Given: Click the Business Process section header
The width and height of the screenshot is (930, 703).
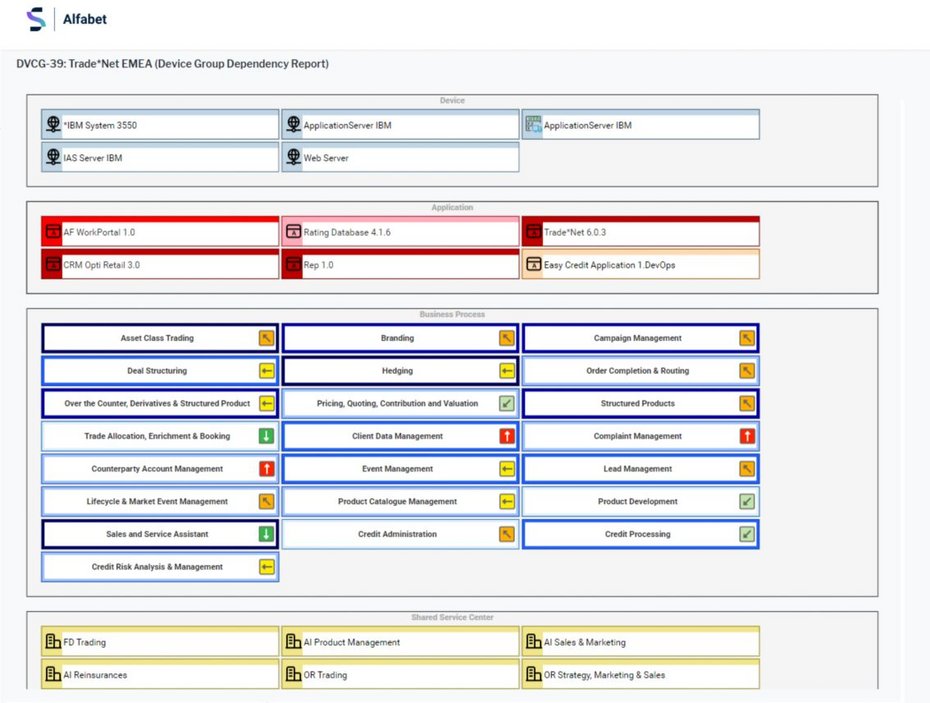Looking at the screenshot, I should 452,314.
